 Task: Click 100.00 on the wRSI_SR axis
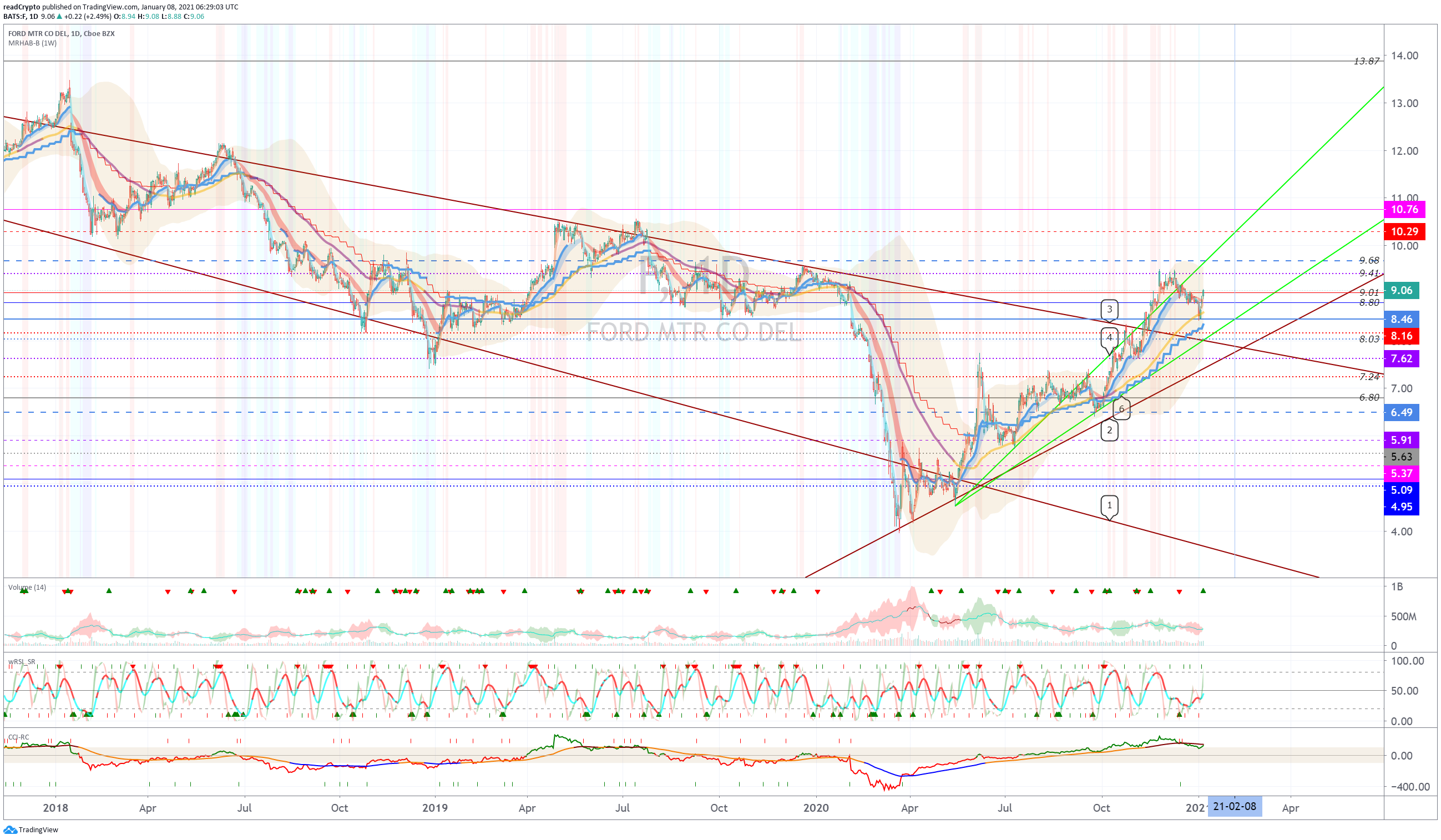point(1407,661)
